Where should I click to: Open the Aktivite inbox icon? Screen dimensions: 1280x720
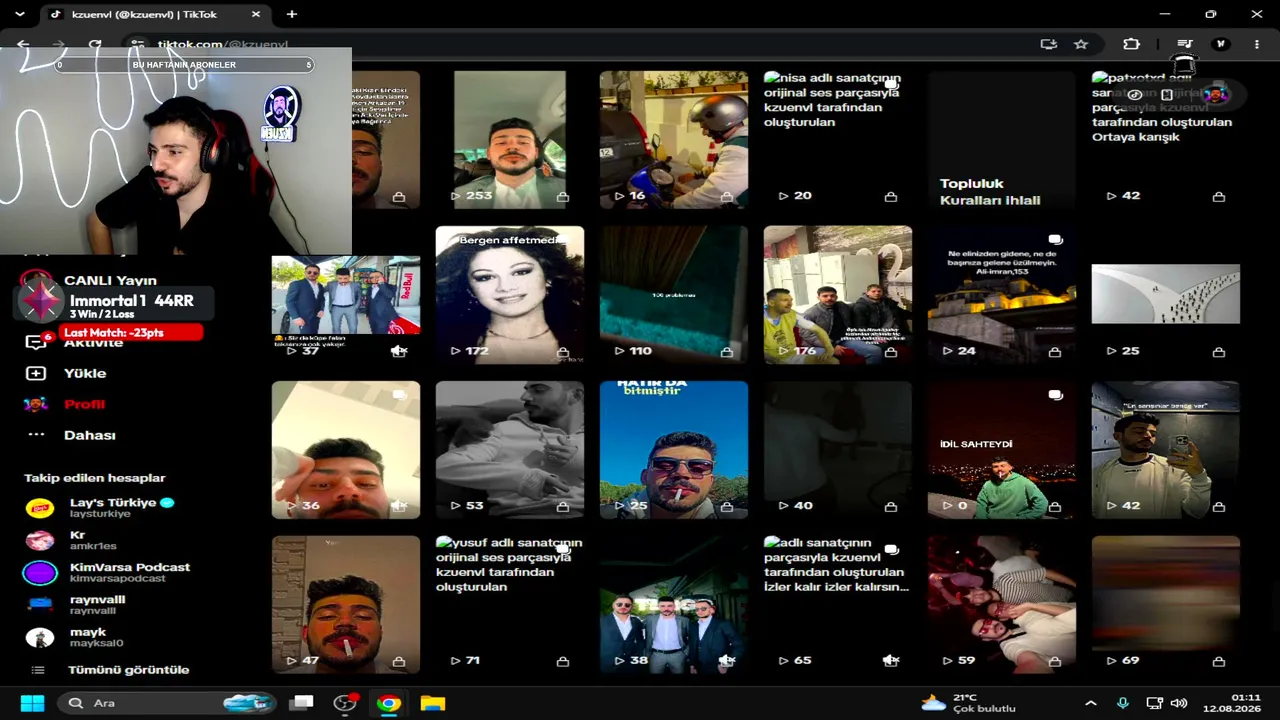click(x=36, y=342)
